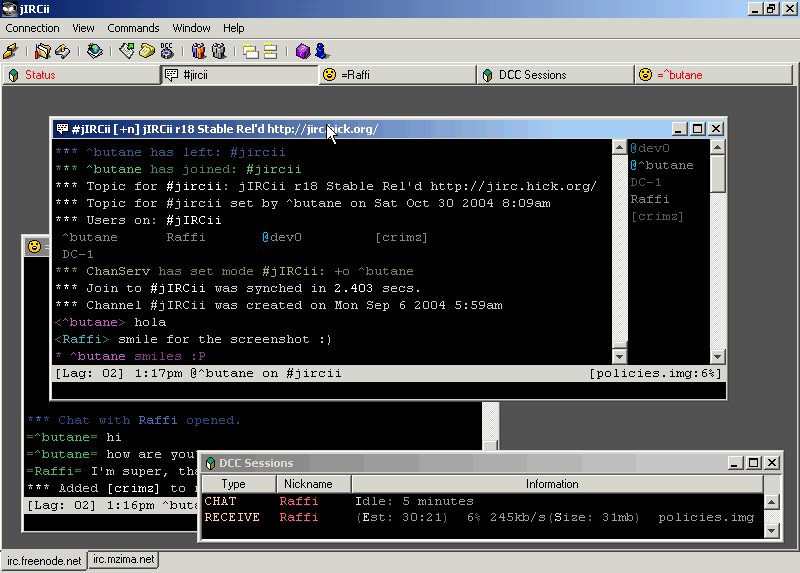The image size is (800, 573).
Task: Click the [Lag: 02] 1:17pm status bar text
Action: (118, 373)
